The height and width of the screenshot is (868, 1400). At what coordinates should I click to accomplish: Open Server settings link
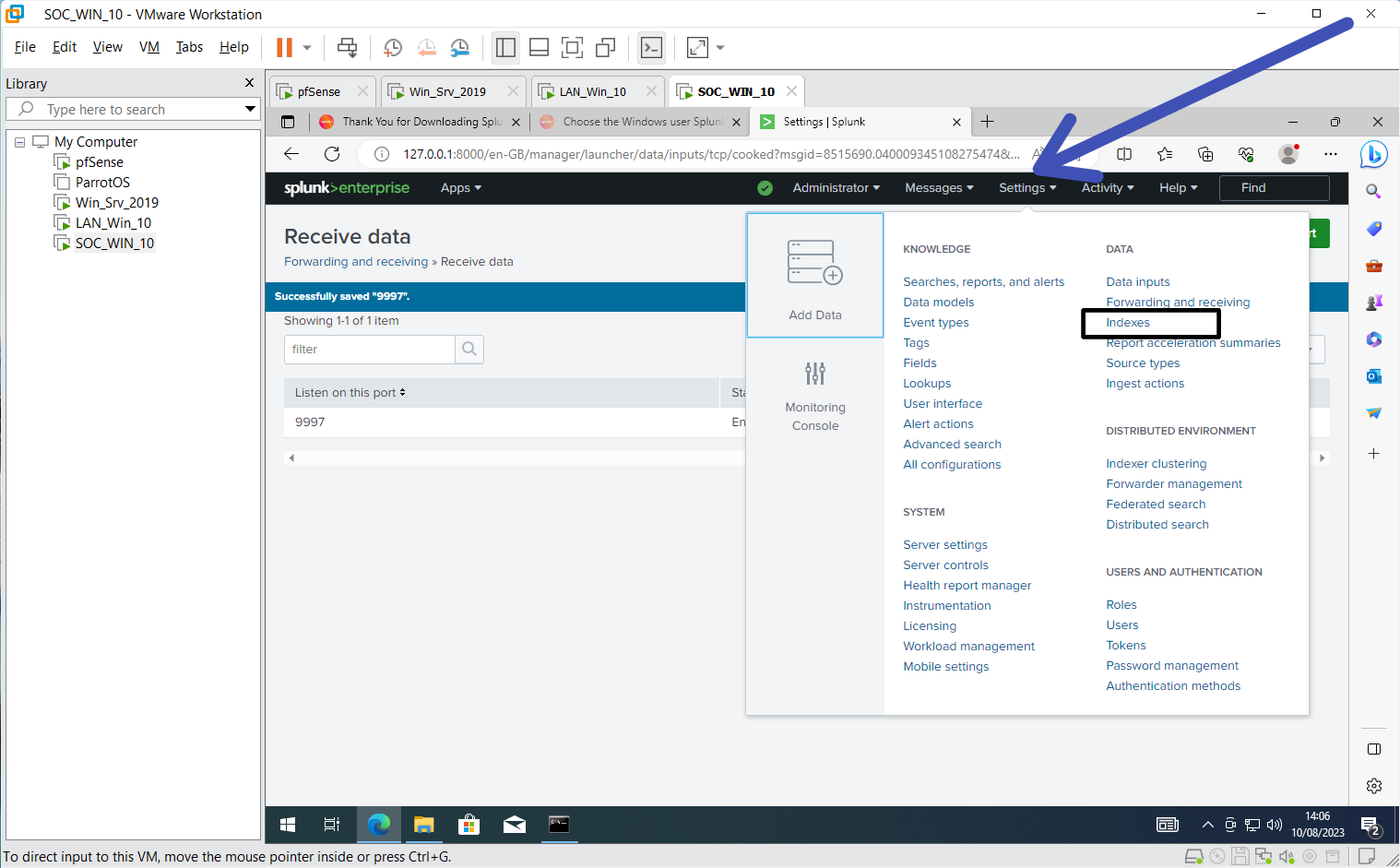[945, 545]
